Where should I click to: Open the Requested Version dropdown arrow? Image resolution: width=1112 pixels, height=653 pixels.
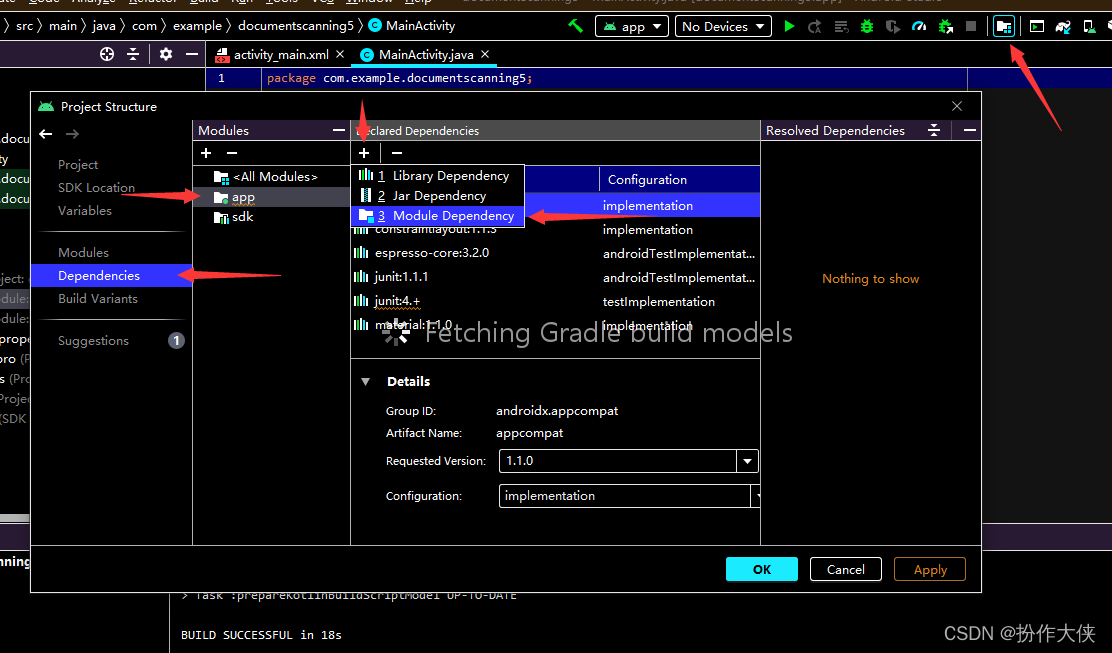tap(747, 461)
